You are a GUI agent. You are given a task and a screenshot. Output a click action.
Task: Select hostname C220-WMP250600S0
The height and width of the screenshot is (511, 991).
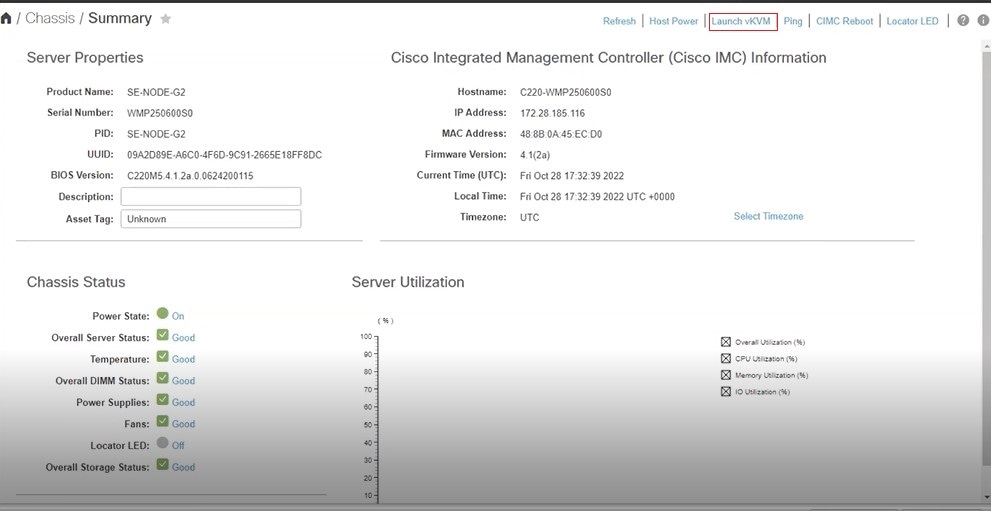click(x=566, y=92)
